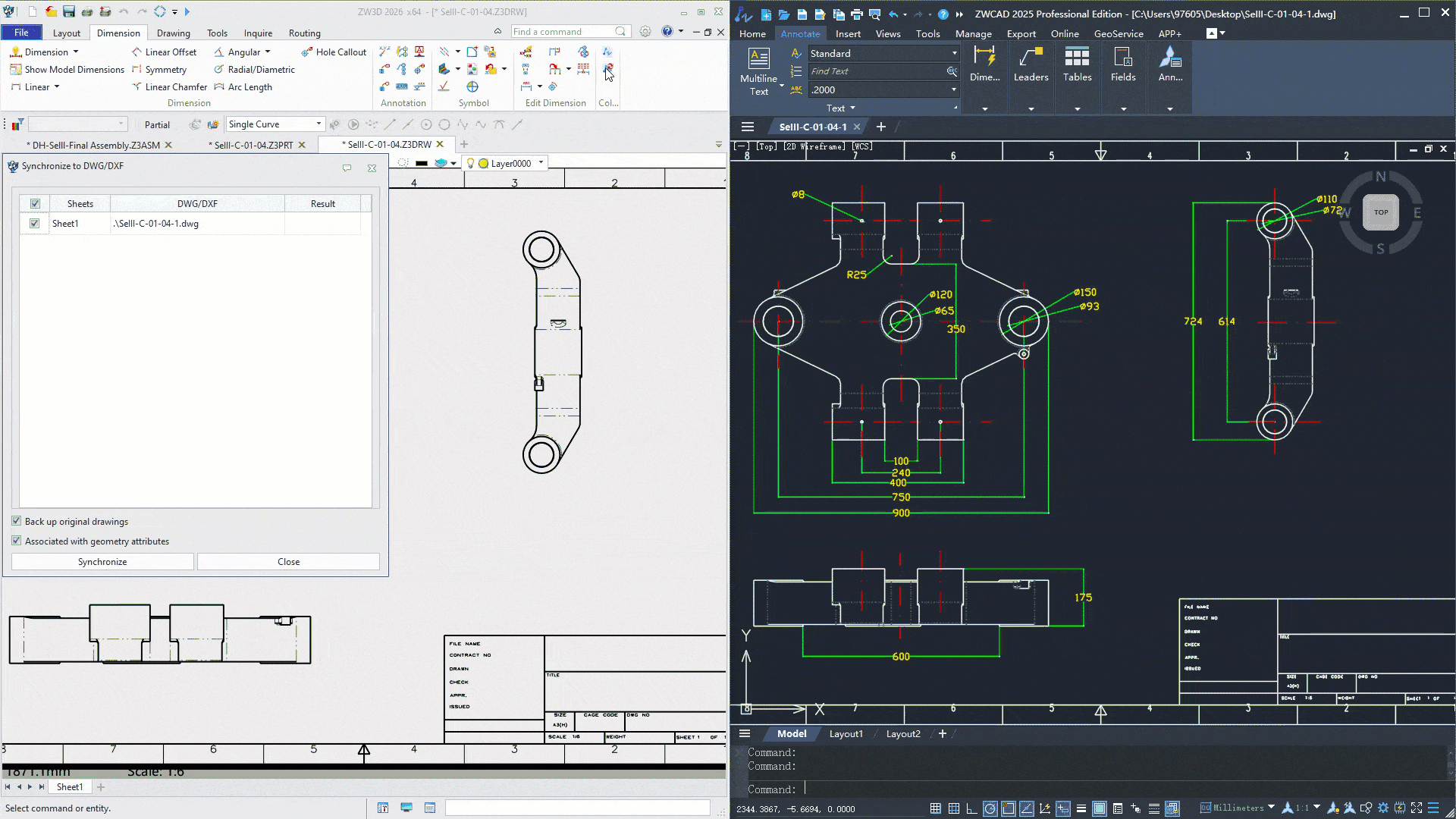Open the Leaders tool in ZWCAD ribbon
Viewport: 1456px width, 819px height.
(x=1031, y=64)
